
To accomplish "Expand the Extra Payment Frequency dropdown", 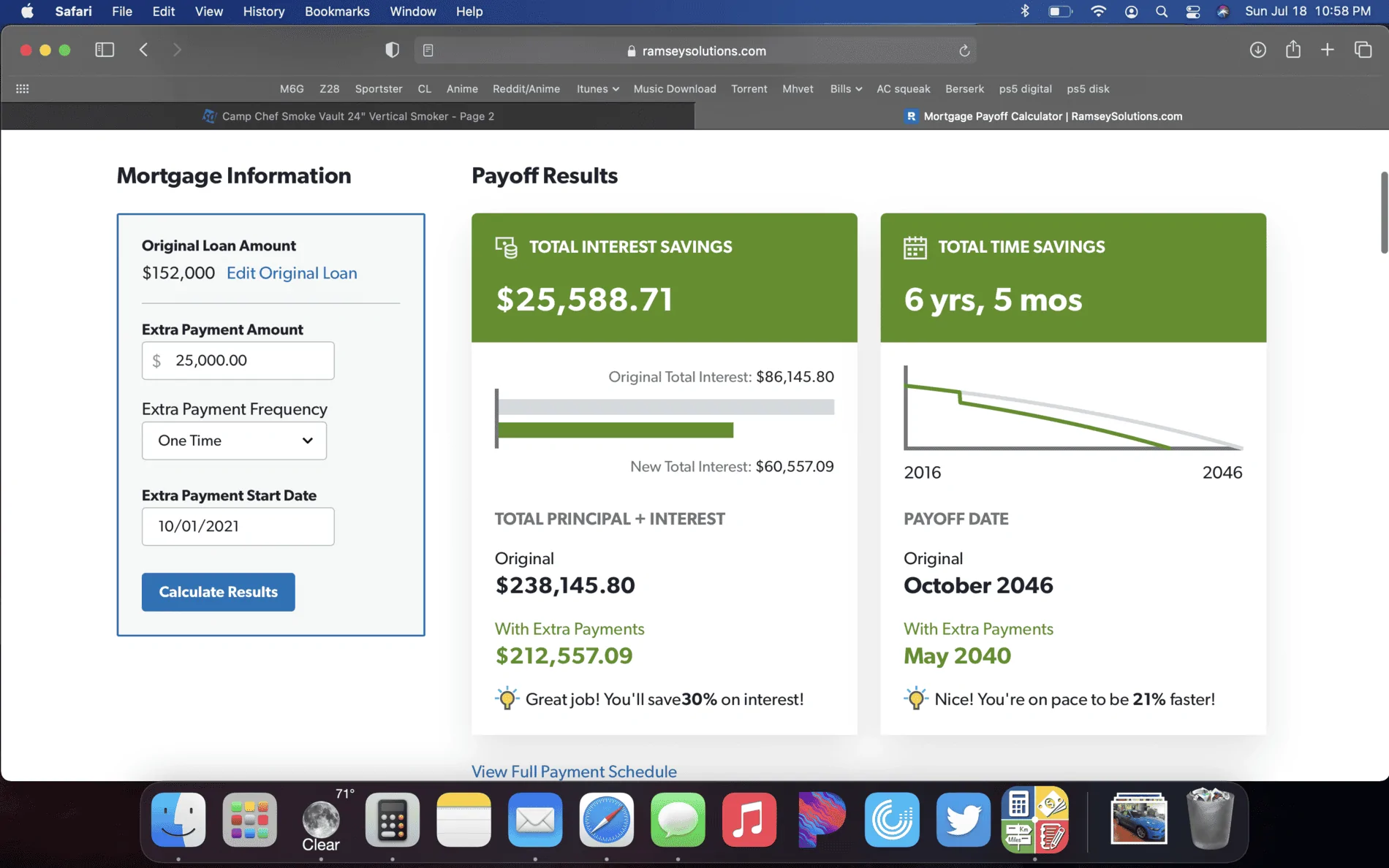I will (234, 441).
